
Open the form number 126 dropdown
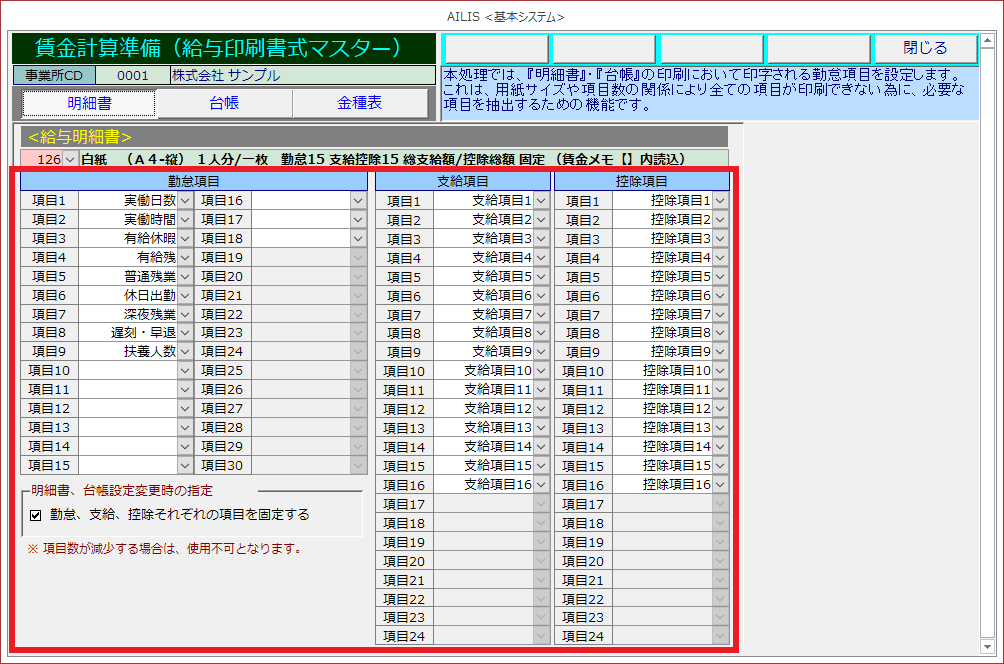coord(69,160)
